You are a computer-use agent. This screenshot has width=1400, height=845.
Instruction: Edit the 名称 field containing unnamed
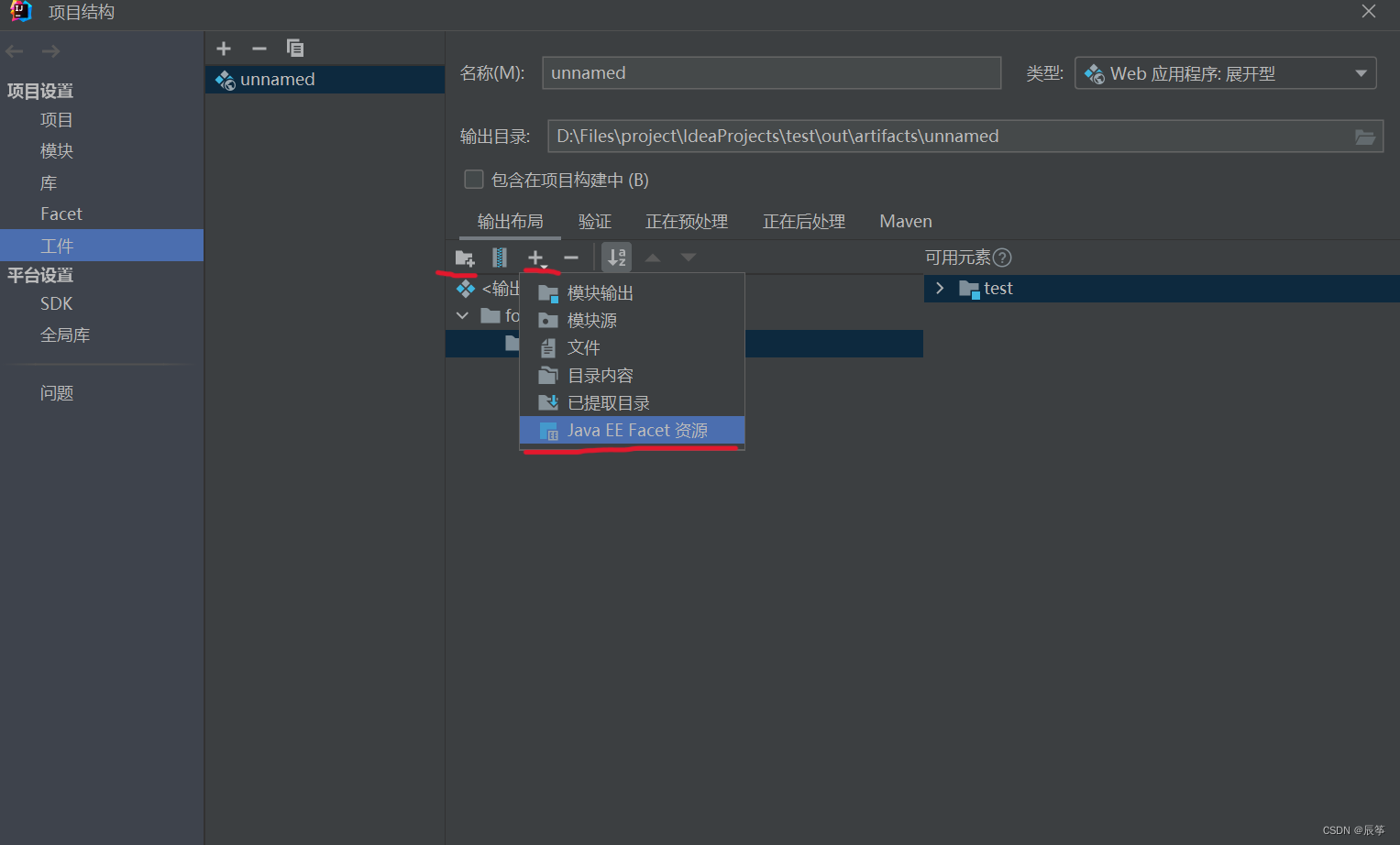pos(771,73)
